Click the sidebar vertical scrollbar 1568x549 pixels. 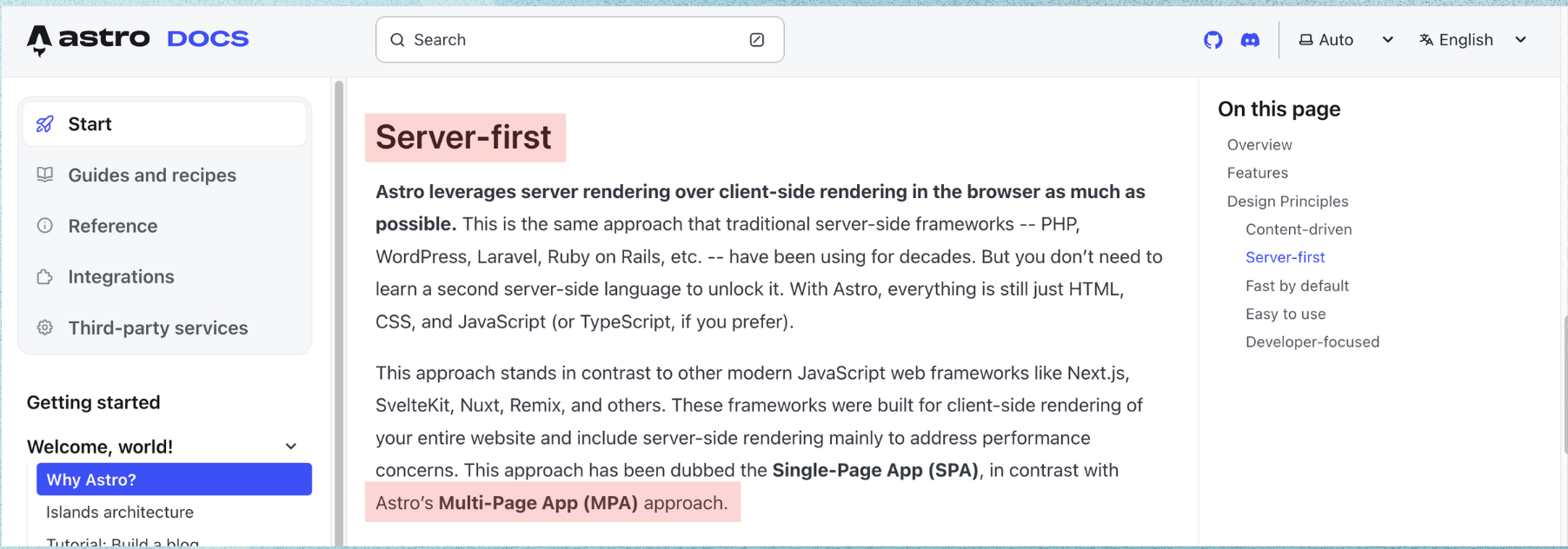tap(339, 313)
